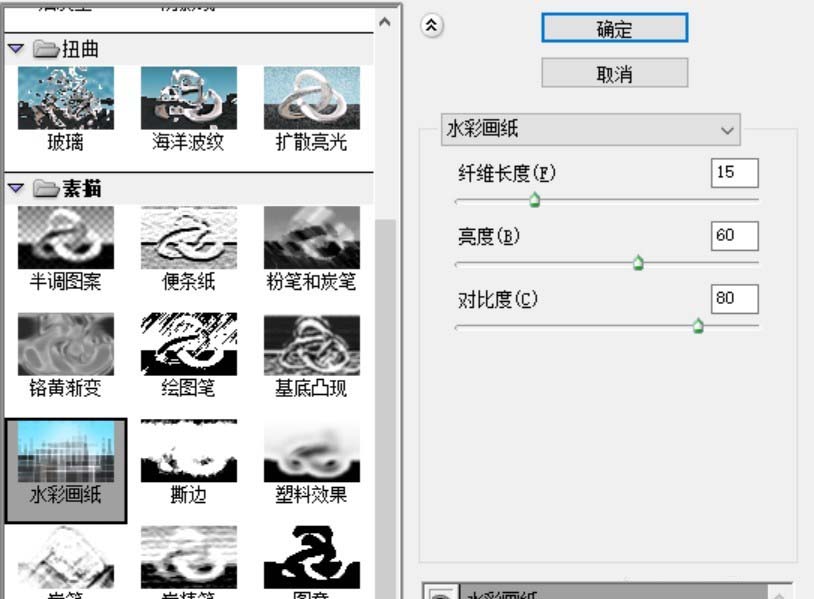Select the 铬黄渐变 filter thumbnail
The width and height of the screenshot is (814, 599).
(65, 344)
